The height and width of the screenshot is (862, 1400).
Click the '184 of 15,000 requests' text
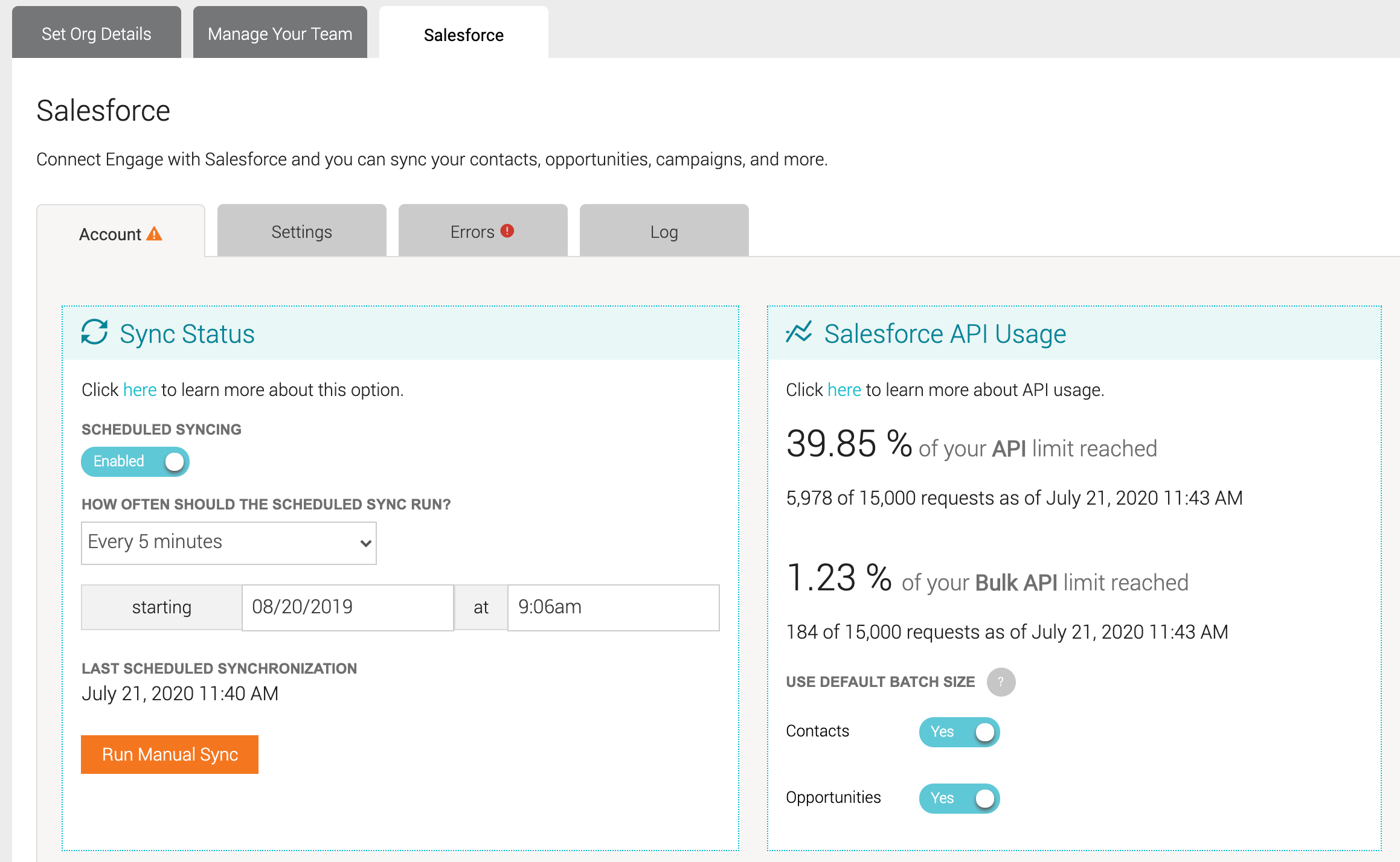883,632
